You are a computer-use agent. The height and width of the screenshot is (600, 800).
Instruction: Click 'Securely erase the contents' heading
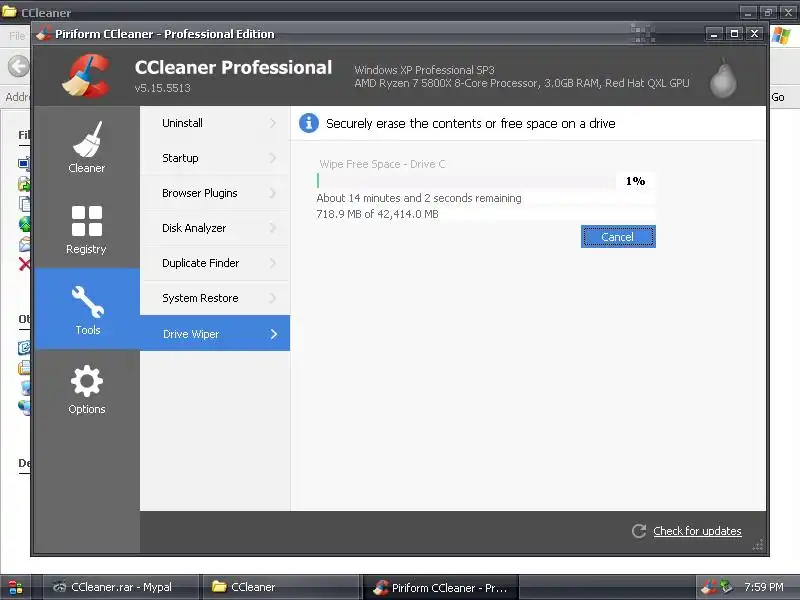click(x=470, y=123)
